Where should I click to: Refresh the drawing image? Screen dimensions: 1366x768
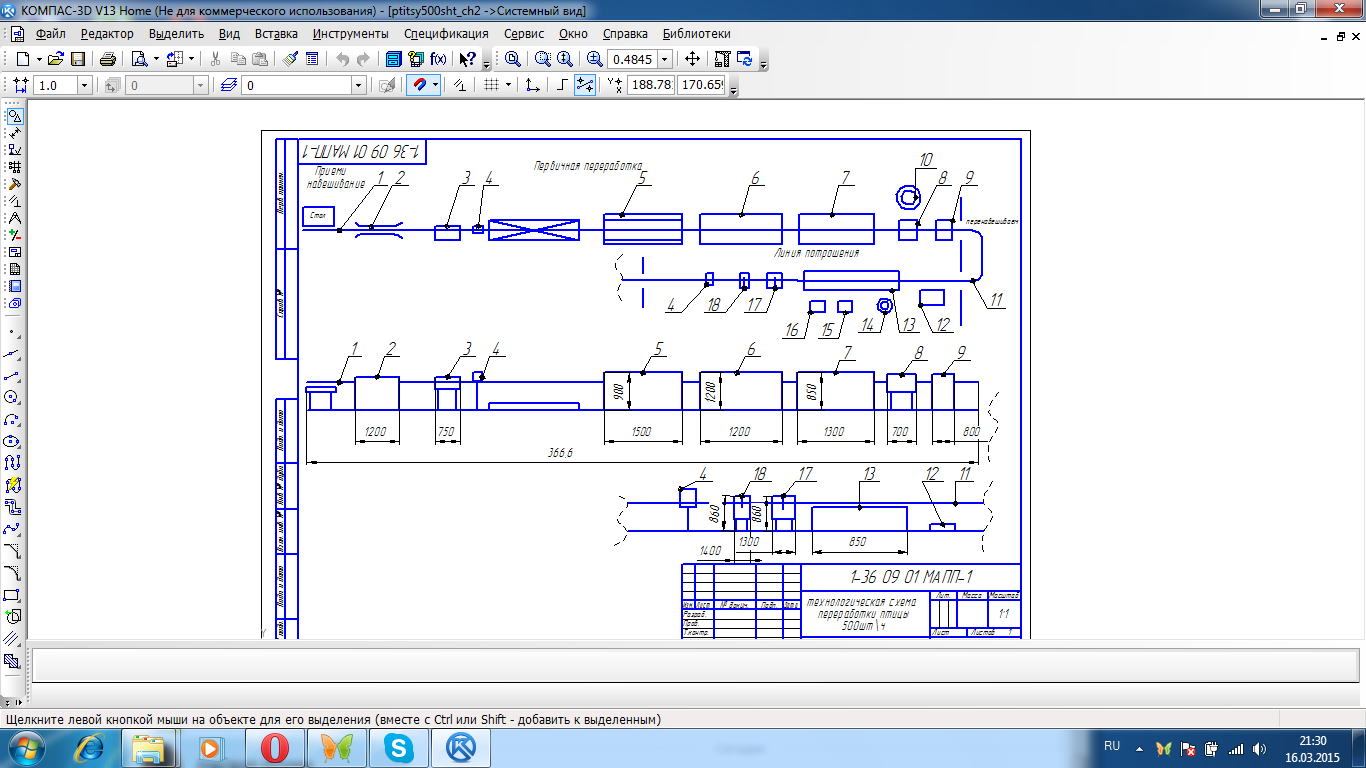click(x=745, y=59)
